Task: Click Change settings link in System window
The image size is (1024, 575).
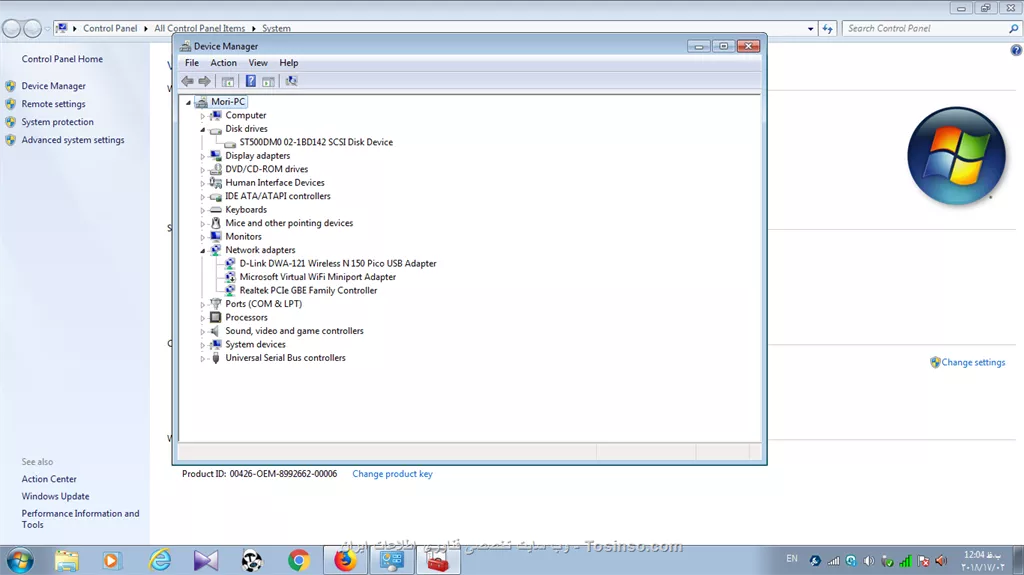Action: (x=973, y=362)
